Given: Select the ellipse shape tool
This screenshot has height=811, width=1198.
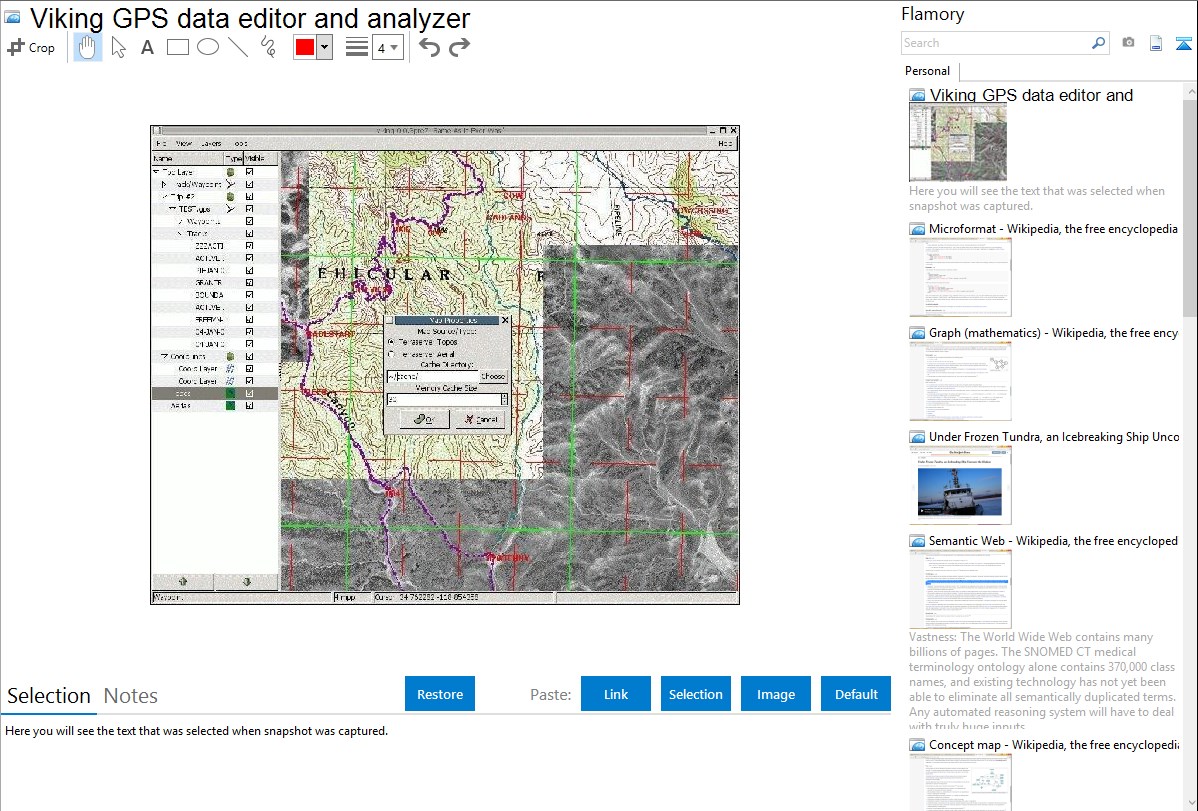Looking at the screenshot, I should (208, 47).
